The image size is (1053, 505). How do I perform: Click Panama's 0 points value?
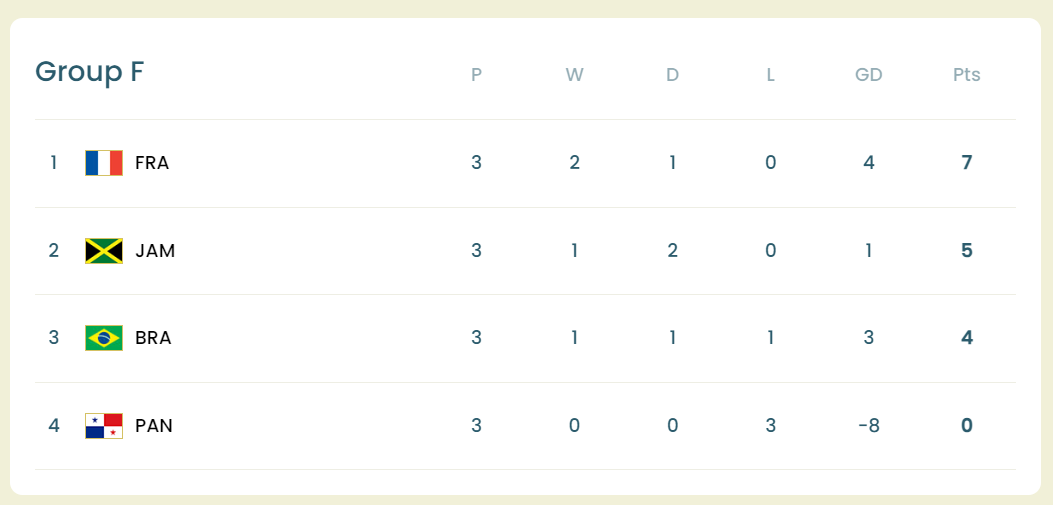(966, 426)
